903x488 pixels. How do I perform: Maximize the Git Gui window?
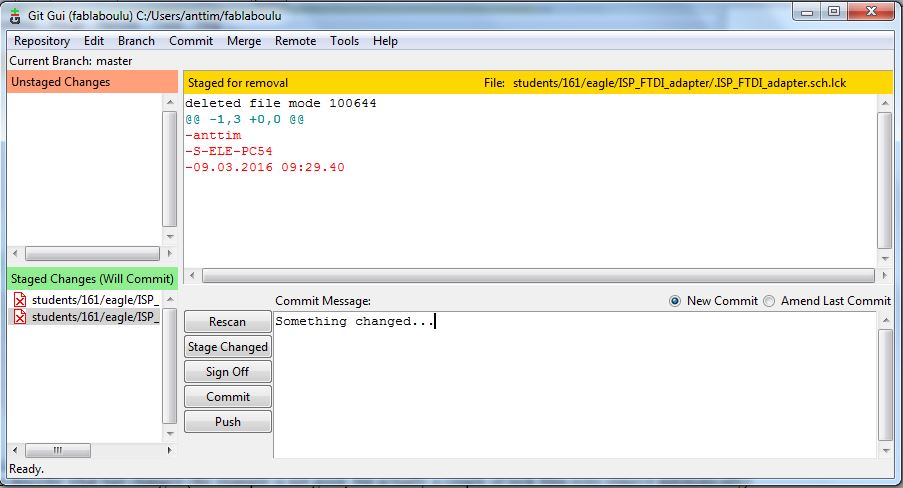(833, 12)
